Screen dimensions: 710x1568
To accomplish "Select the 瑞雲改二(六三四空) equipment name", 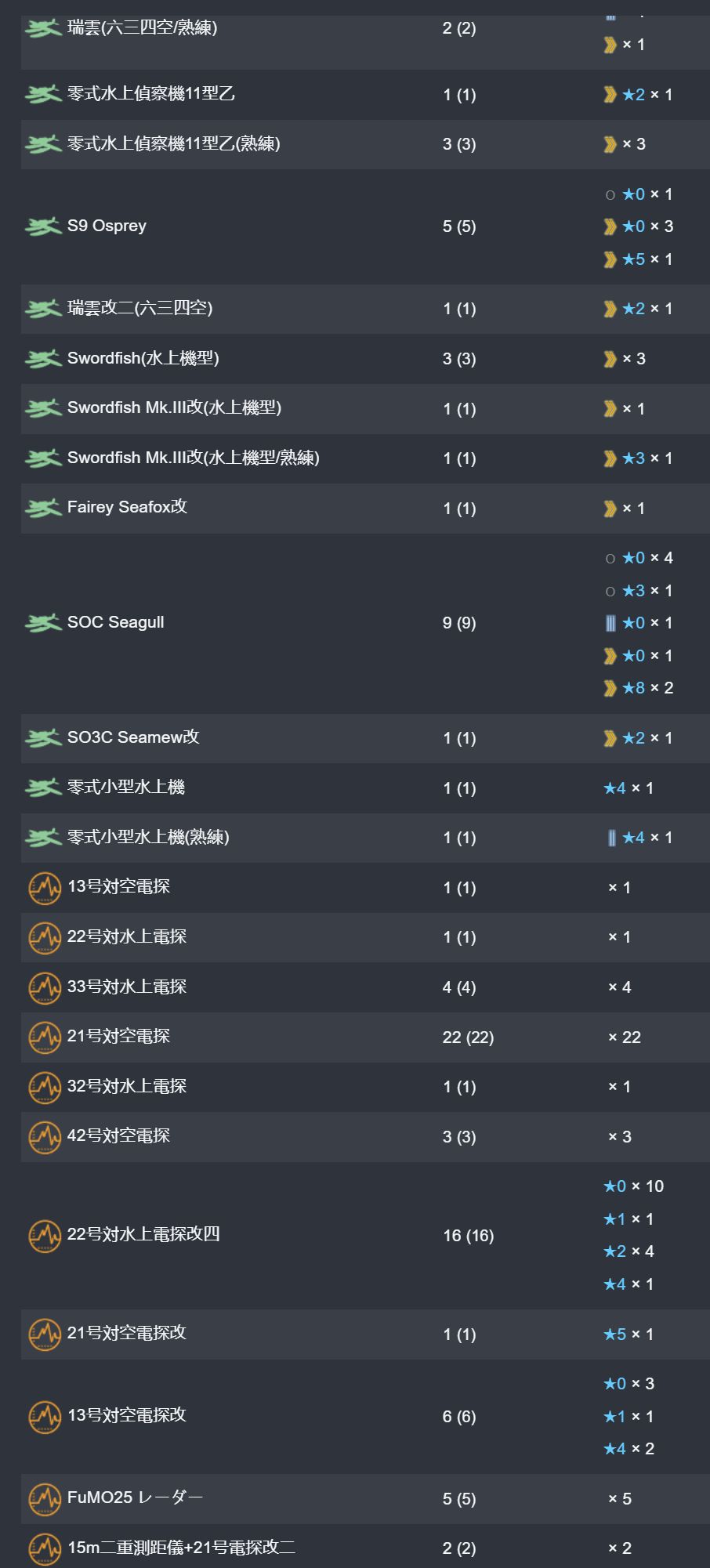I will [140, 308].
